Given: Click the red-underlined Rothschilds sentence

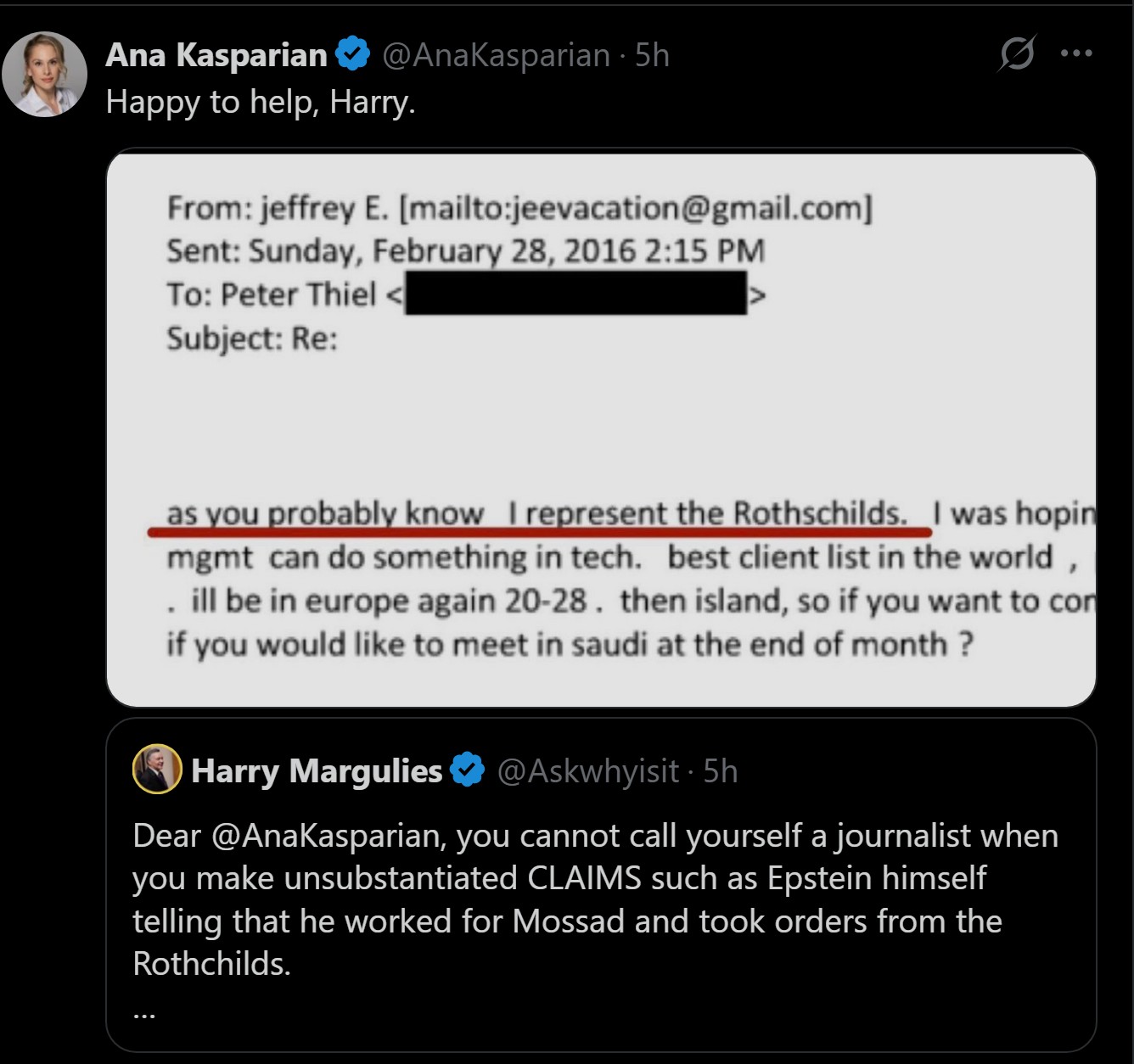Looking at the screenshot, I should point(538,514).
